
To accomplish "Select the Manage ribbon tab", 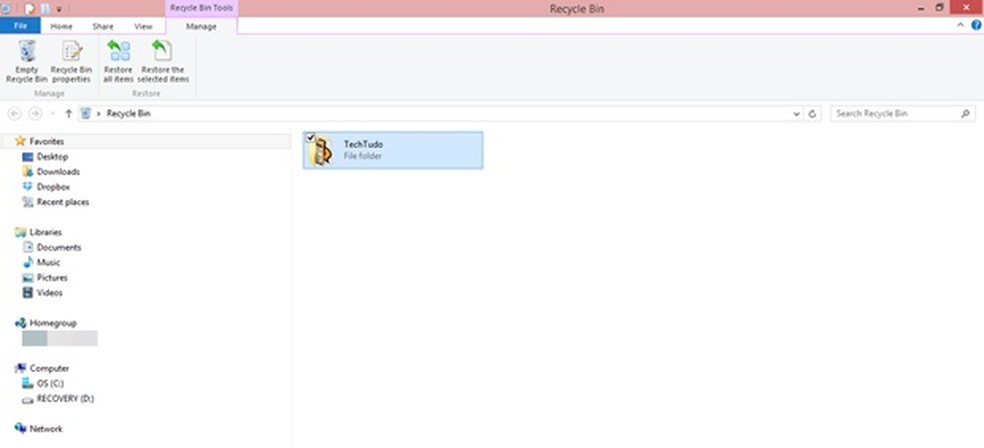I will pos(201,26).
